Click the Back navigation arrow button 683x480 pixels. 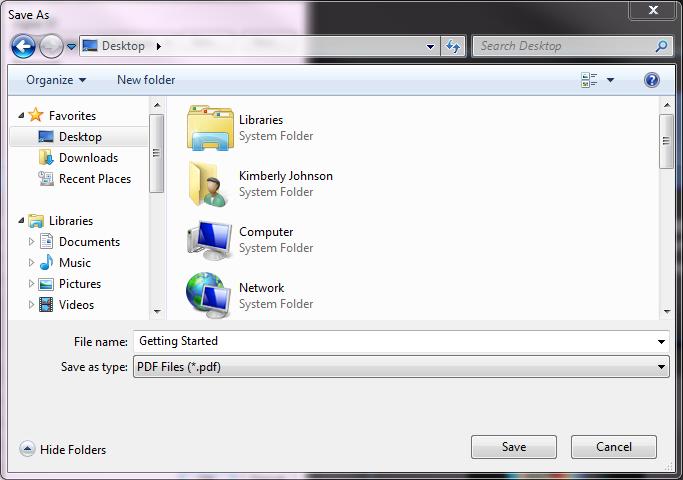coord(24,46)
